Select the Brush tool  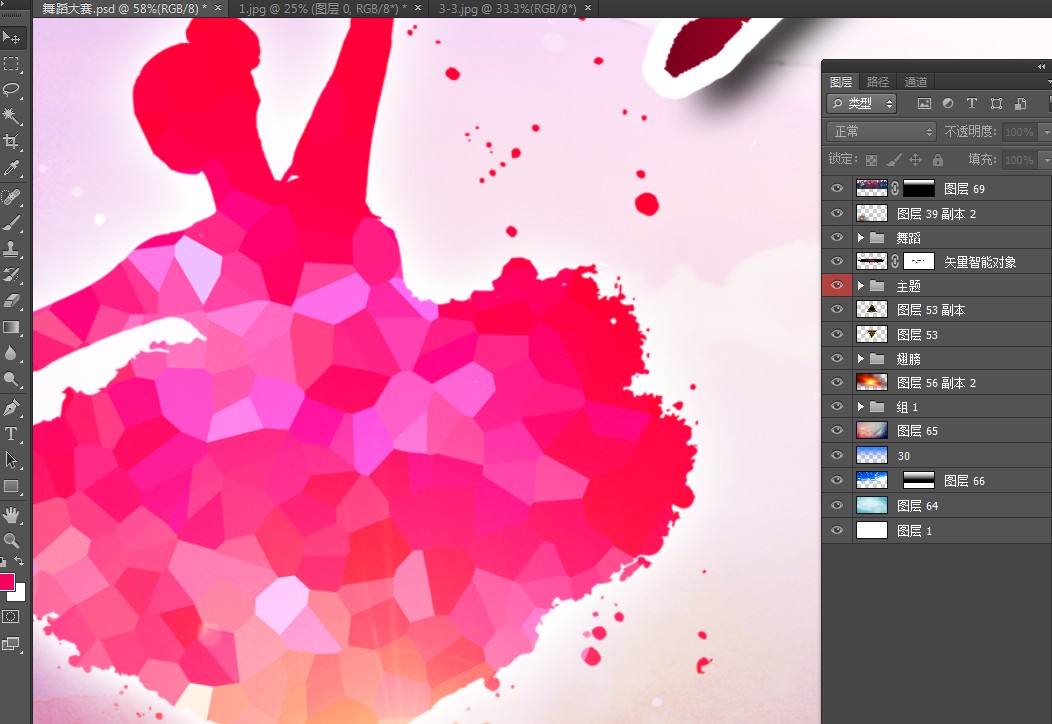(x=11, y=223)
